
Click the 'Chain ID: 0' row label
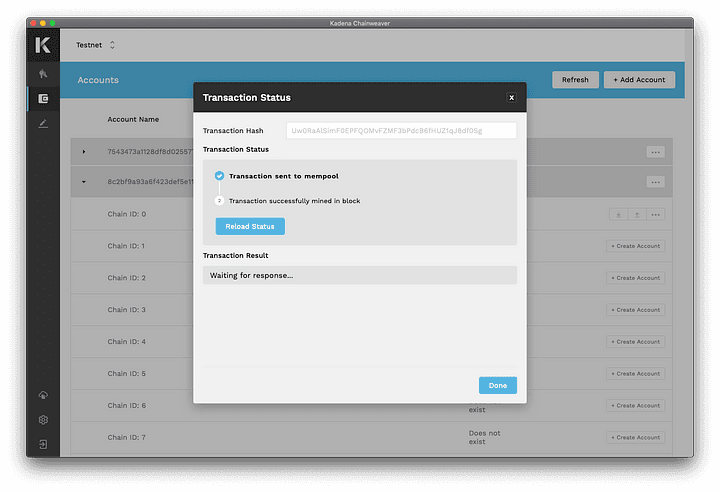click(x=127, y=214)
